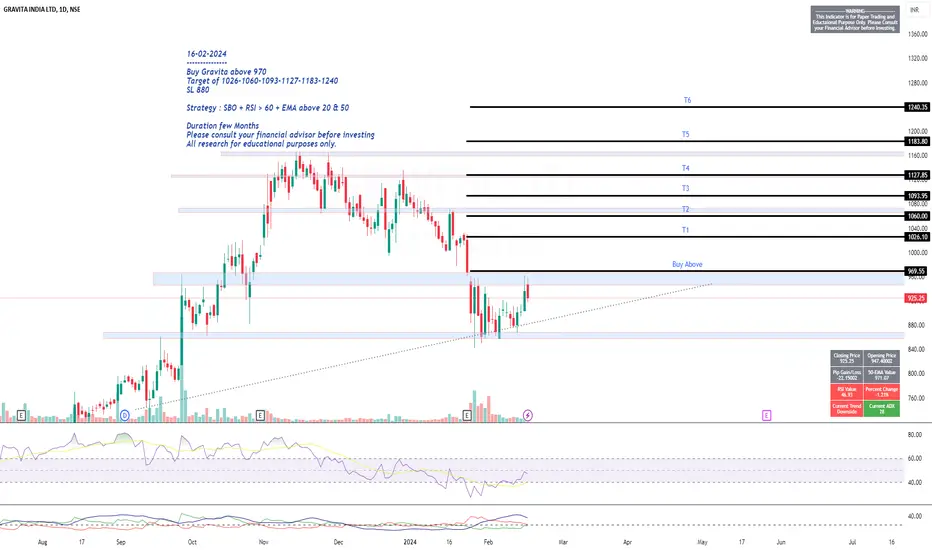932x550 pixels.
Task: Open the earnings E marker below August
Action: coord(21,416)
